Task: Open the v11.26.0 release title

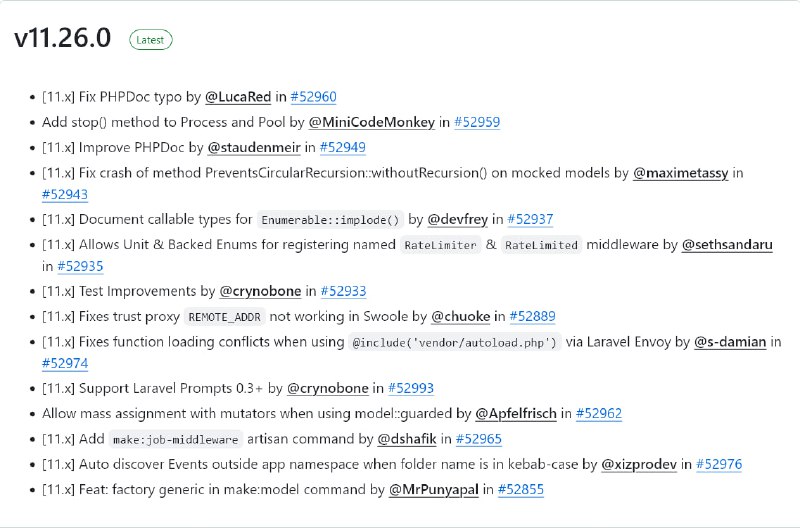Action: pos(62,38)
